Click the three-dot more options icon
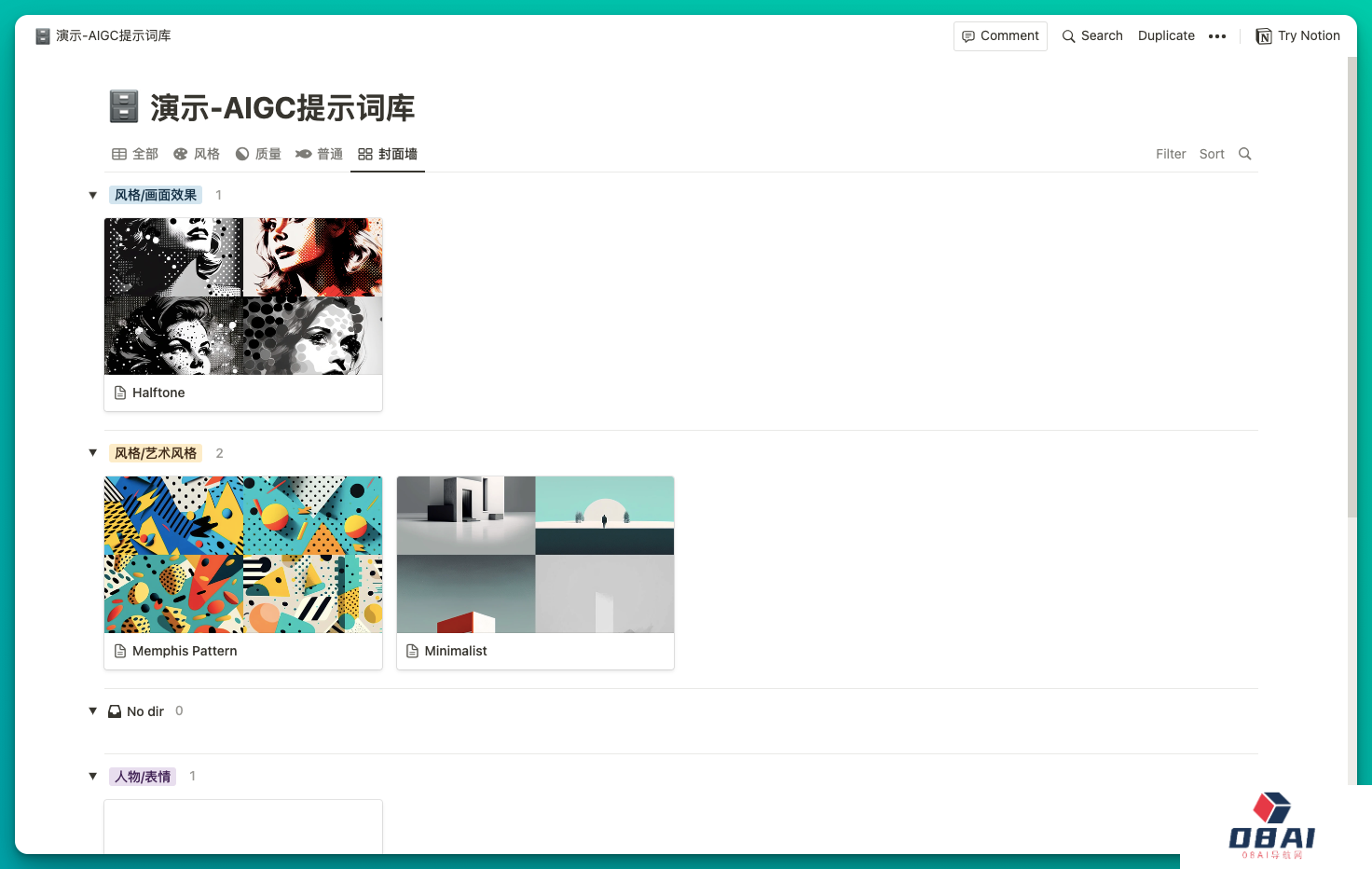Image resolution: width=1372 pixels, height=869 pixels. coord(1217,36)
